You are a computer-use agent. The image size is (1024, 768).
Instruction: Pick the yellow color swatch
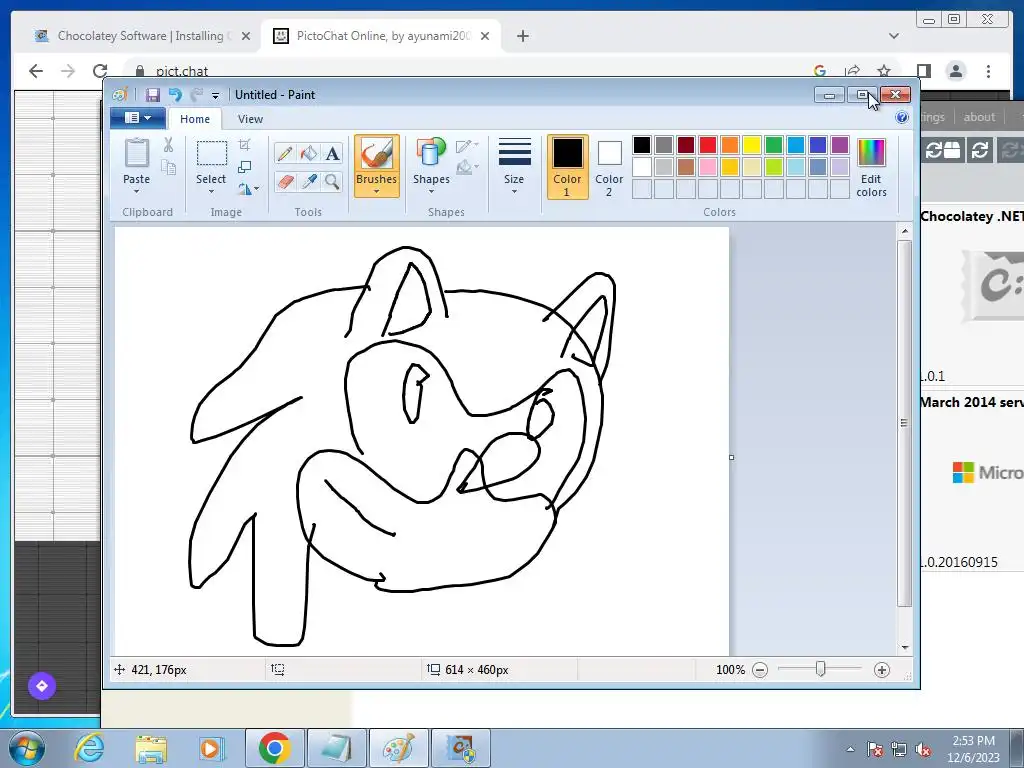point(752,144)
